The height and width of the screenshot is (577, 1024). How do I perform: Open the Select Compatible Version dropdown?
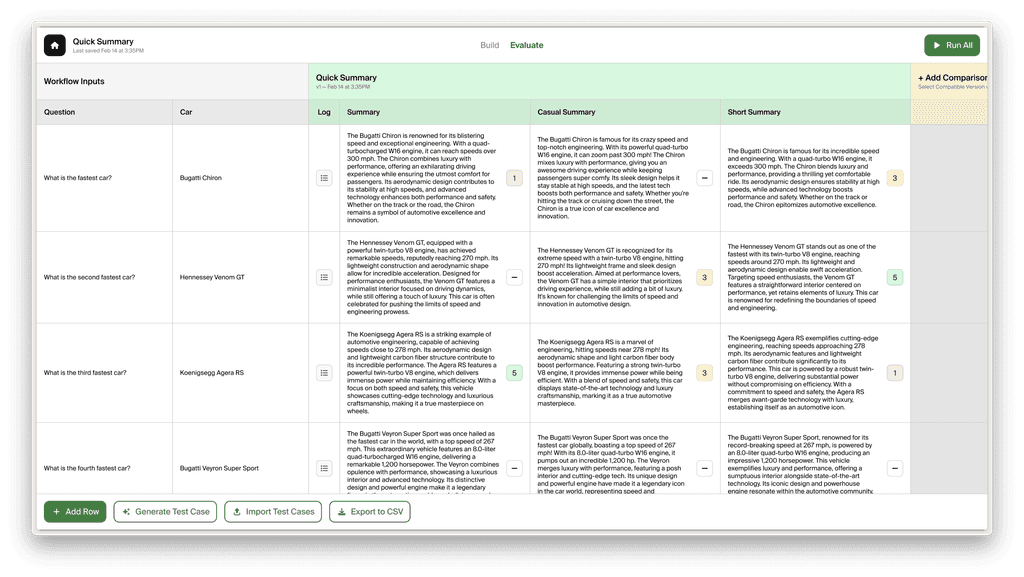(x=950, y=88)
